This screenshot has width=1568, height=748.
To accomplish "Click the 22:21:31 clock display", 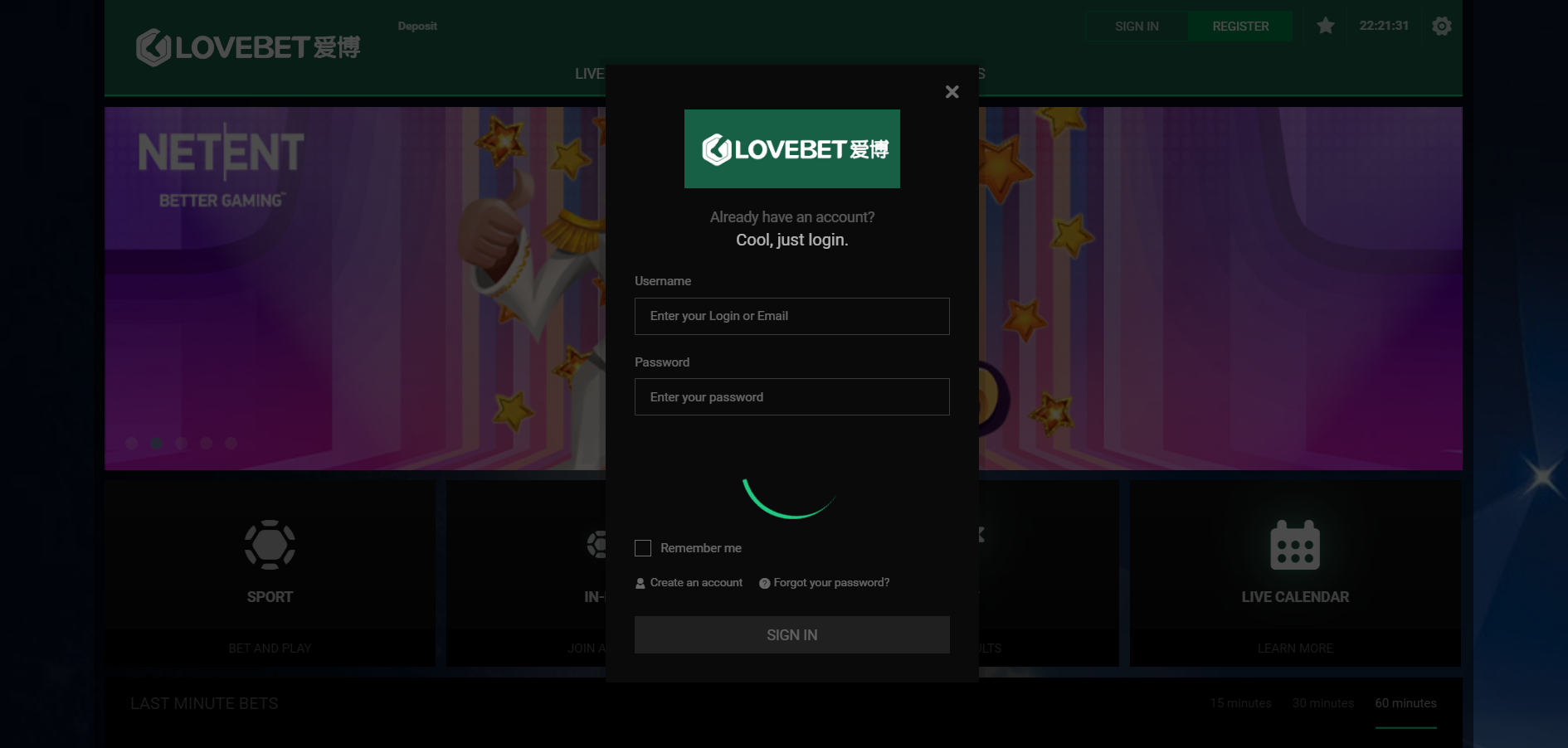I will pyautogui.click(x=1384, y=26).
